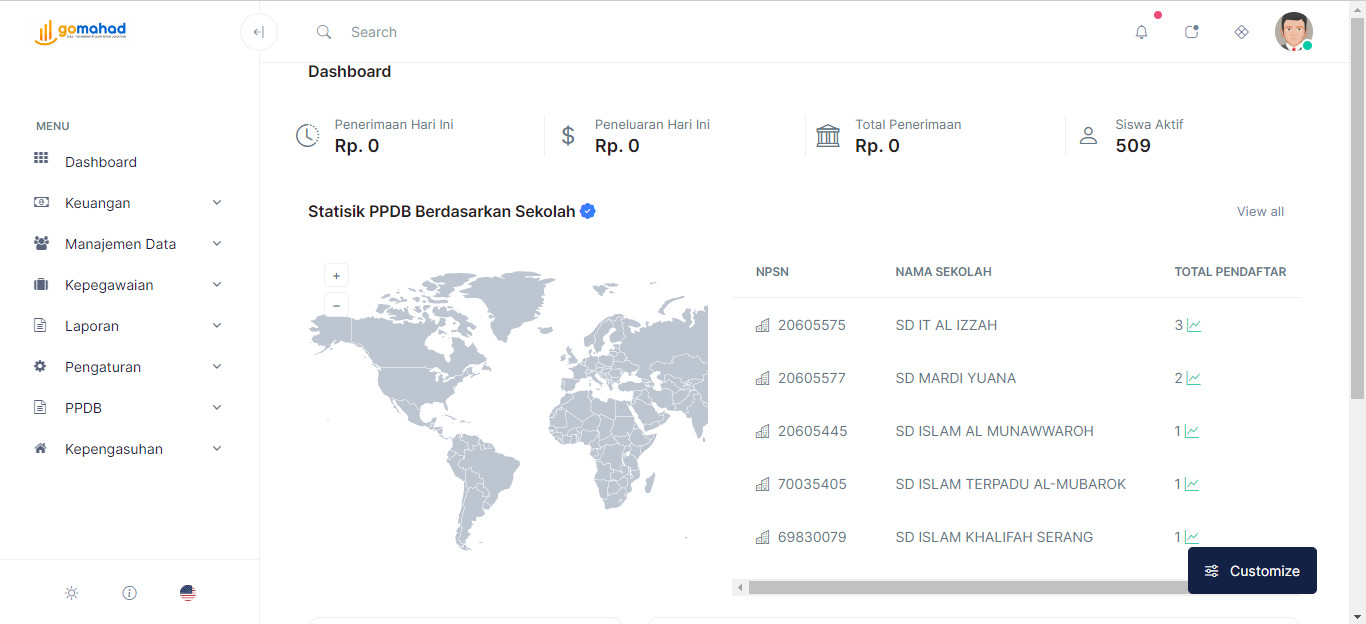Collapse sidebar with arrow button

pyautogui.click(x=259, y=32)
